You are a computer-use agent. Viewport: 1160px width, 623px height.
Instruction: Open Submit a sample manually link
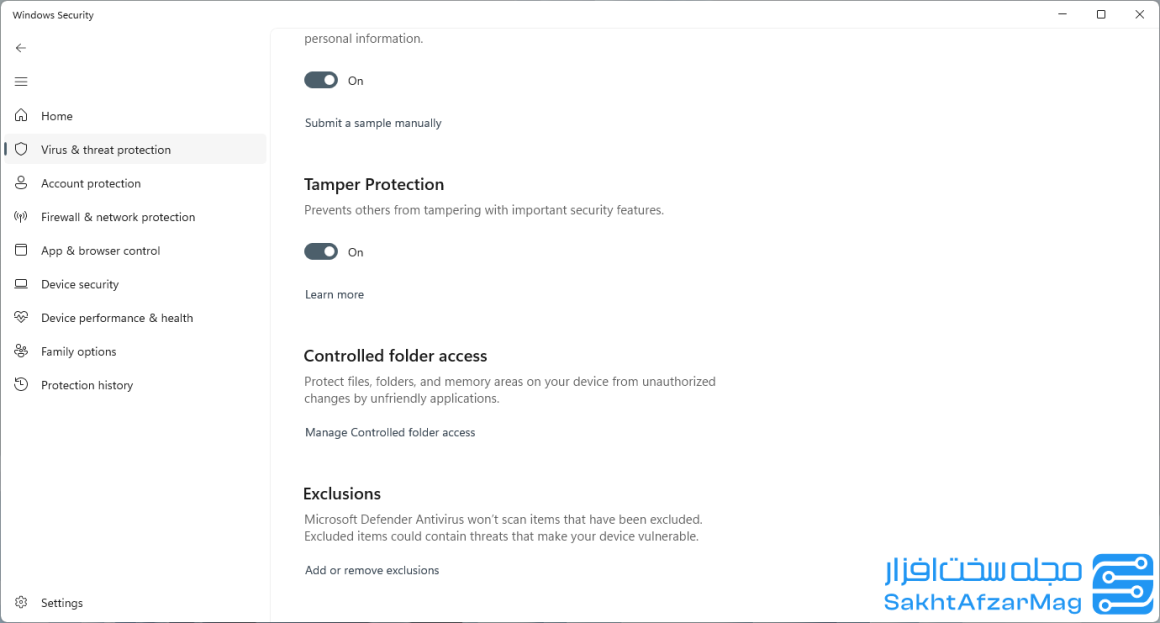click(x=373, y=123)
